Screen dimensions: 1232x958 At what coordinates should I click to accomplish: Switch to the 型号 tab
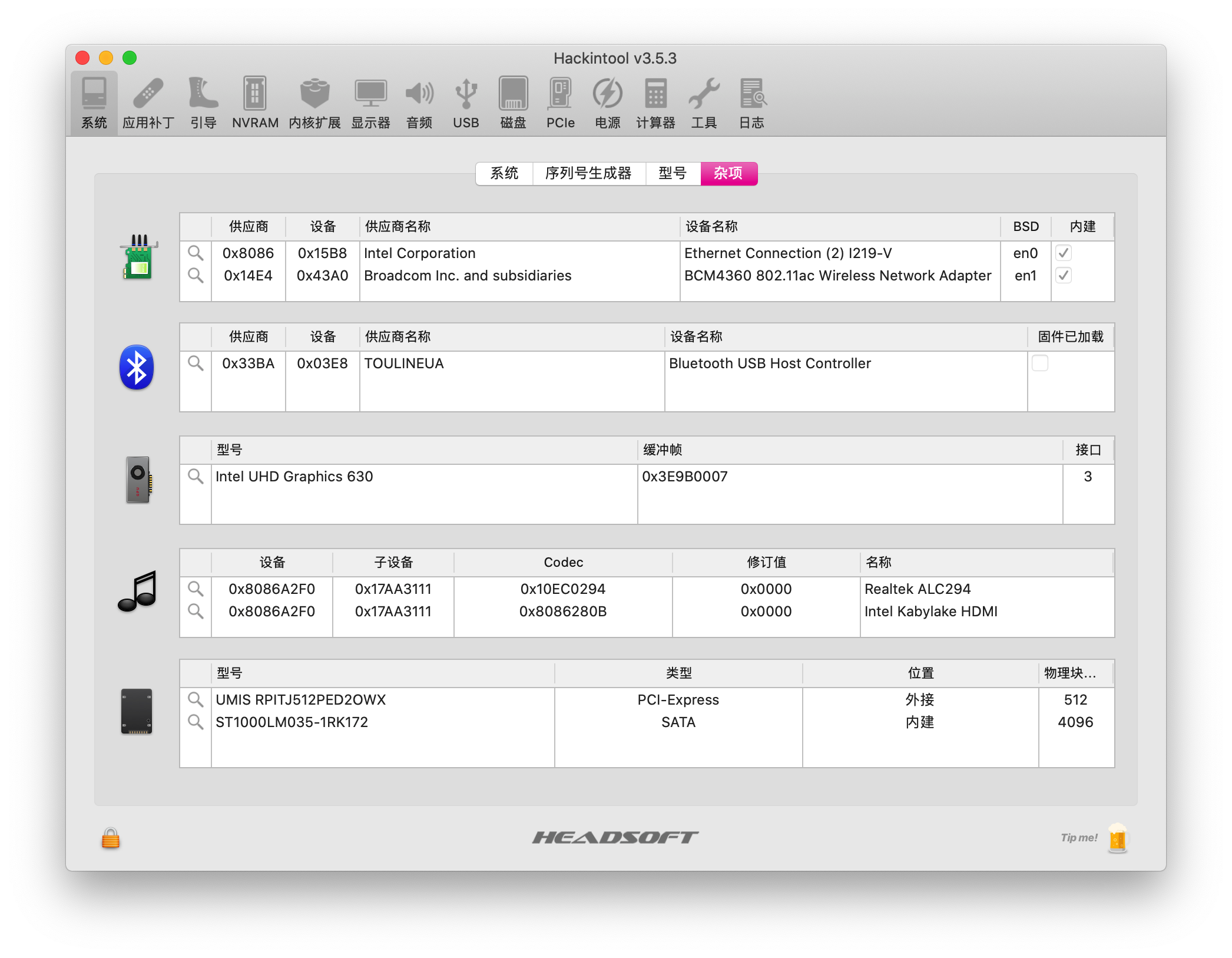[x=673, y=173]
